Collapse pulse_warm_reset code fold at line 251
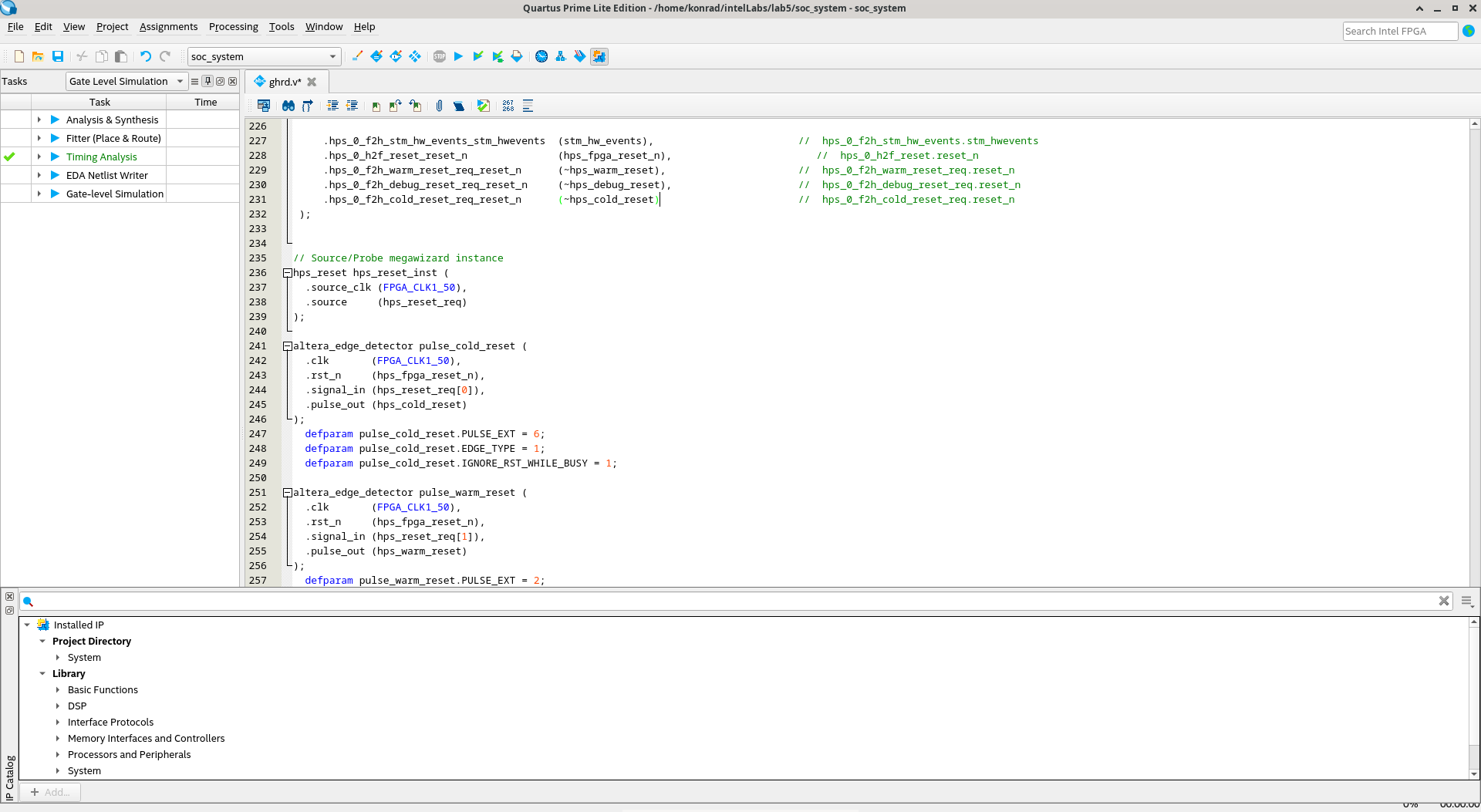Viewport: 1481px width, 812px height. point(287,493)
